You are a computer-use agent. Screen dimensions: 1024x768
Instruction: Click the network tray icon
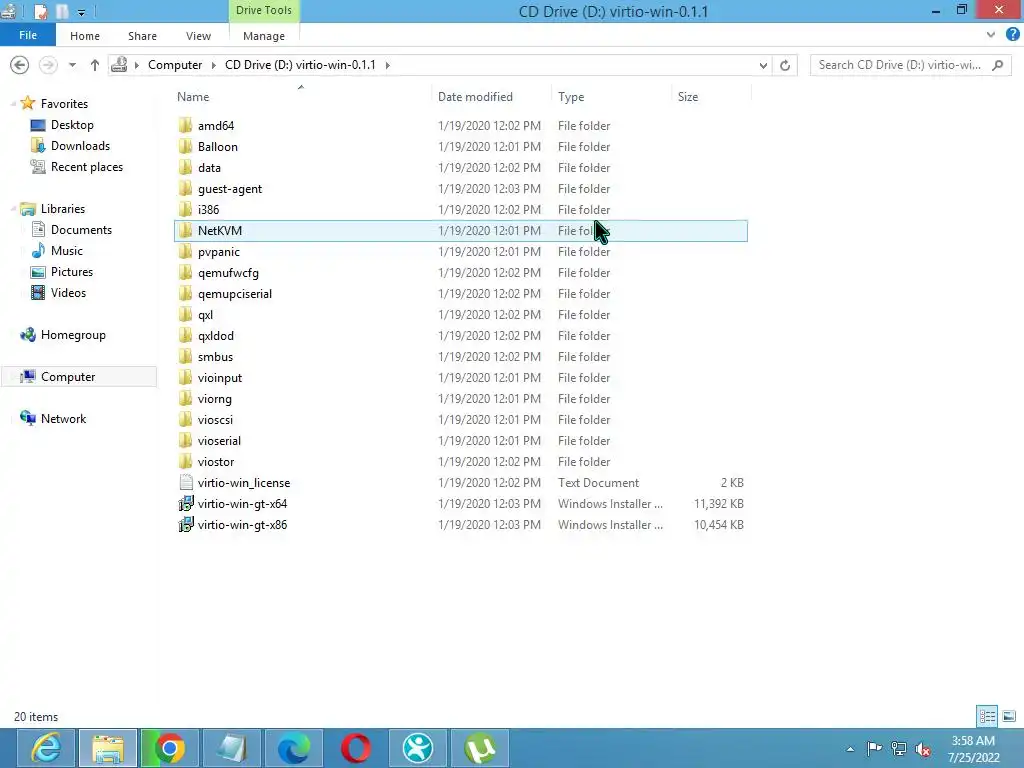899,749
